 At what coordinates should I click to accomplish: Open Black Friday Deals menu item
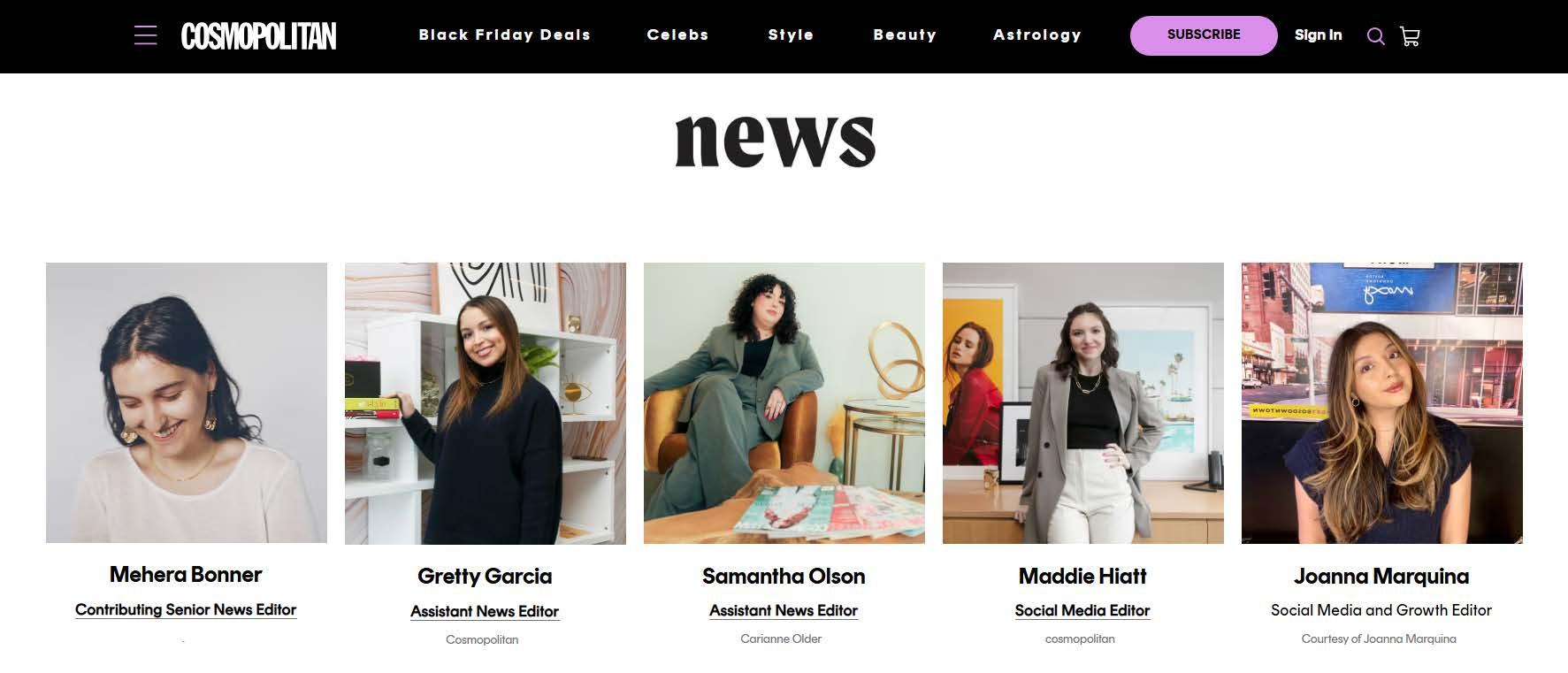[x=504, y=35]
